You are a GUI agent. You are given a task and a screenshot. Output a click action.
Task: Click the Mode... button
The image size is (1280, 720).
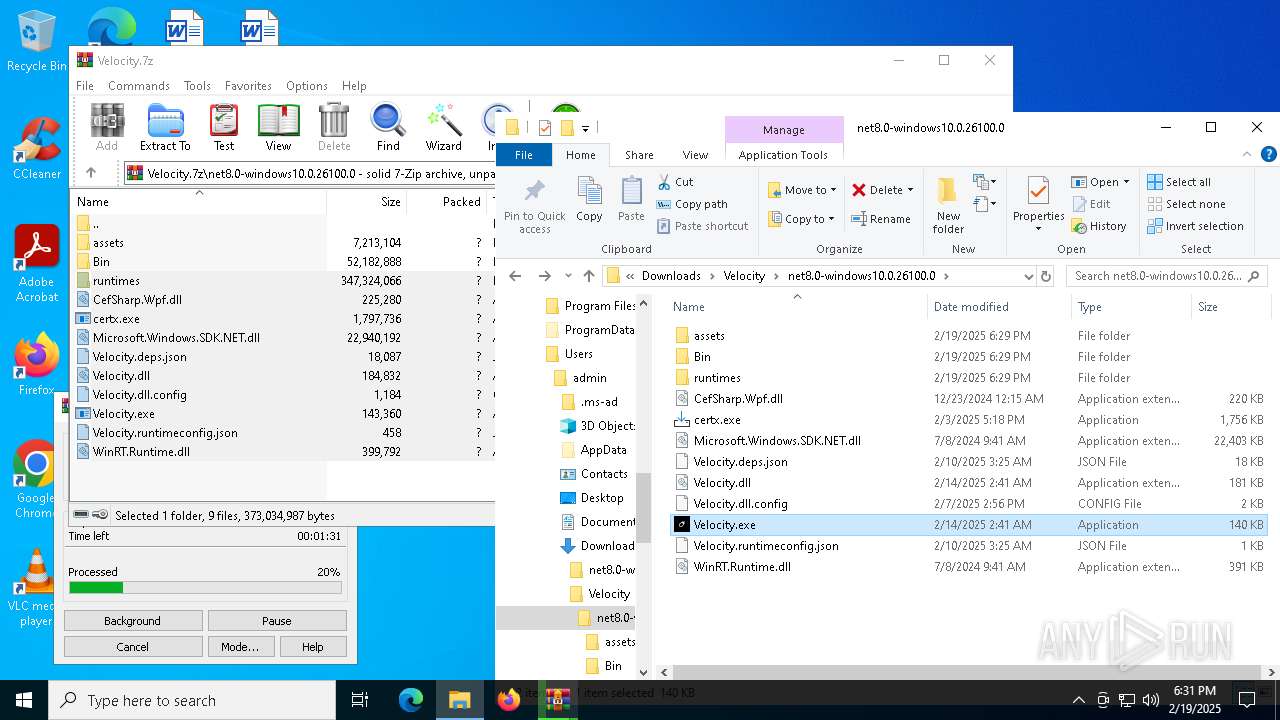pos(240,647)
